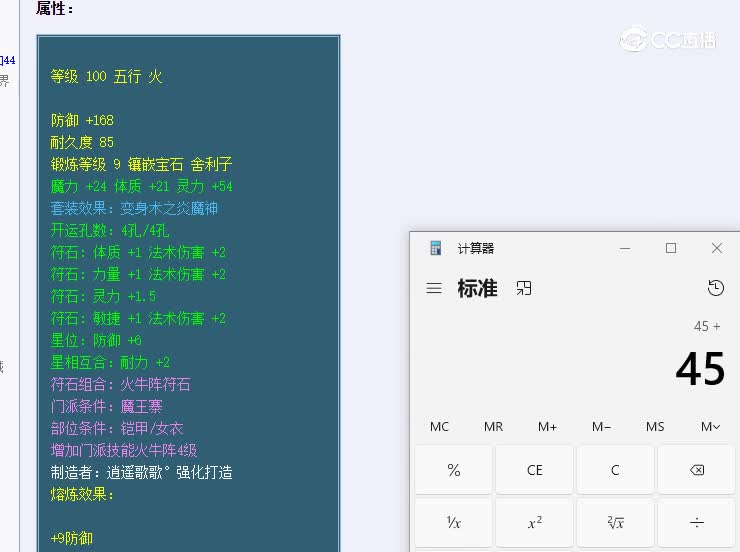Click the 魔力 +24 体质 +21 line

[141, 186]
